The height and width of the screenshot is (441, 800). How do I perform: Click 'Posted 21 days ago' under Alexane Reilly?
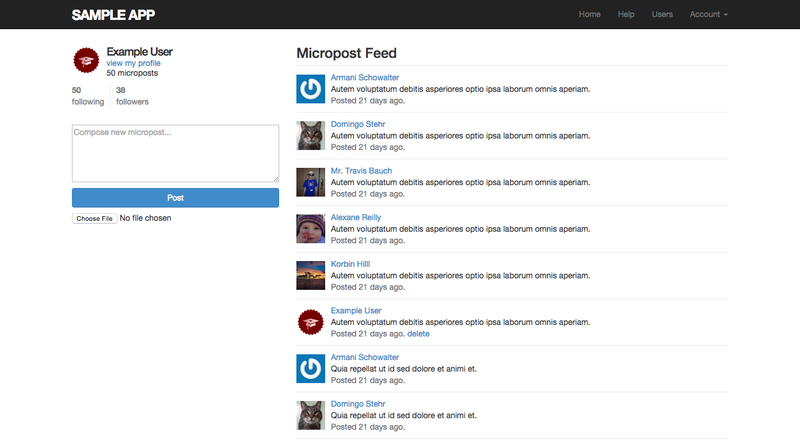pyautogui.click(x=367, y=240)
